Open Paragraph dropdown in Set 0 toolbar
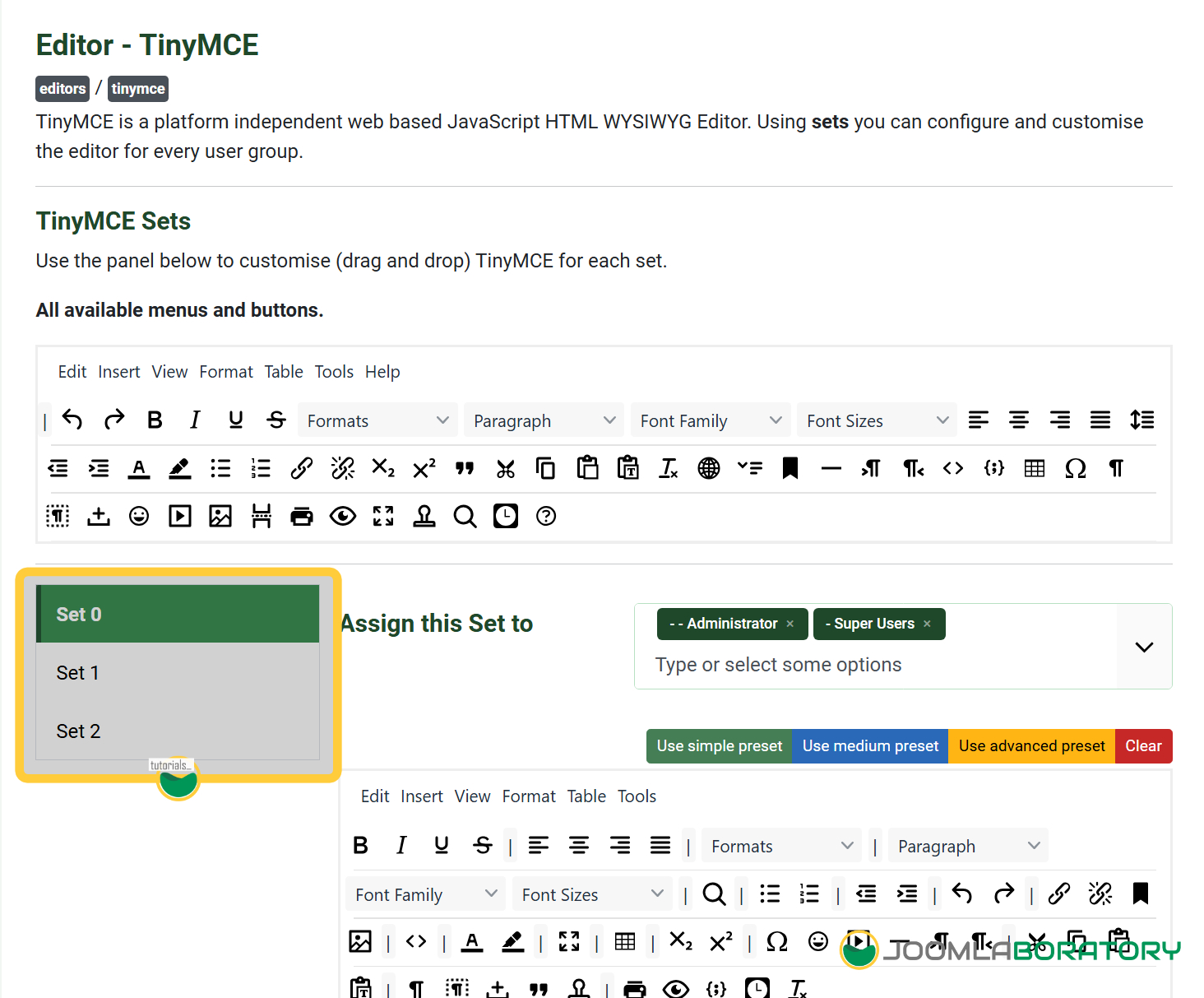 tap(968, 846)
